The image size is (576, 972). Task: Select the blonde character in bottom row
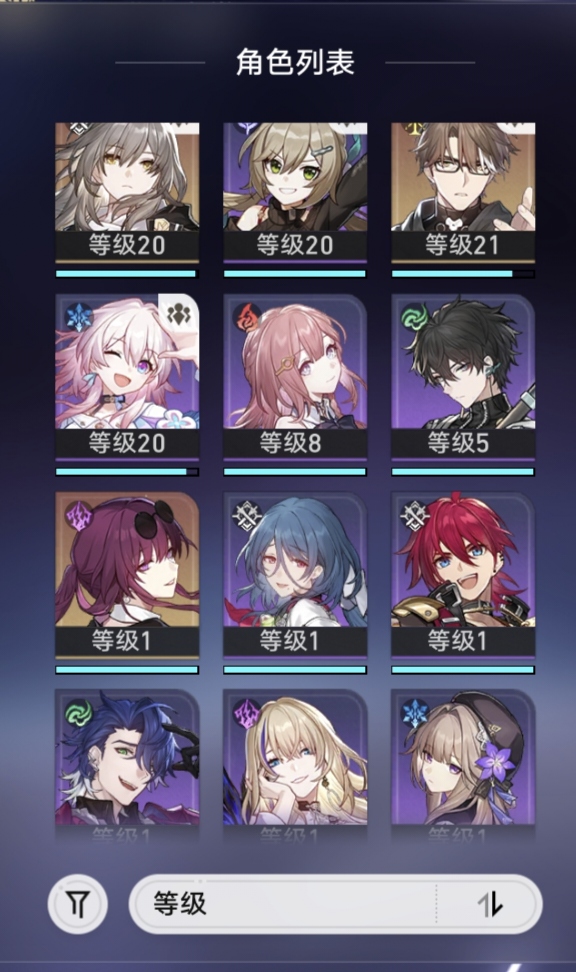click(x=295, y=762)
